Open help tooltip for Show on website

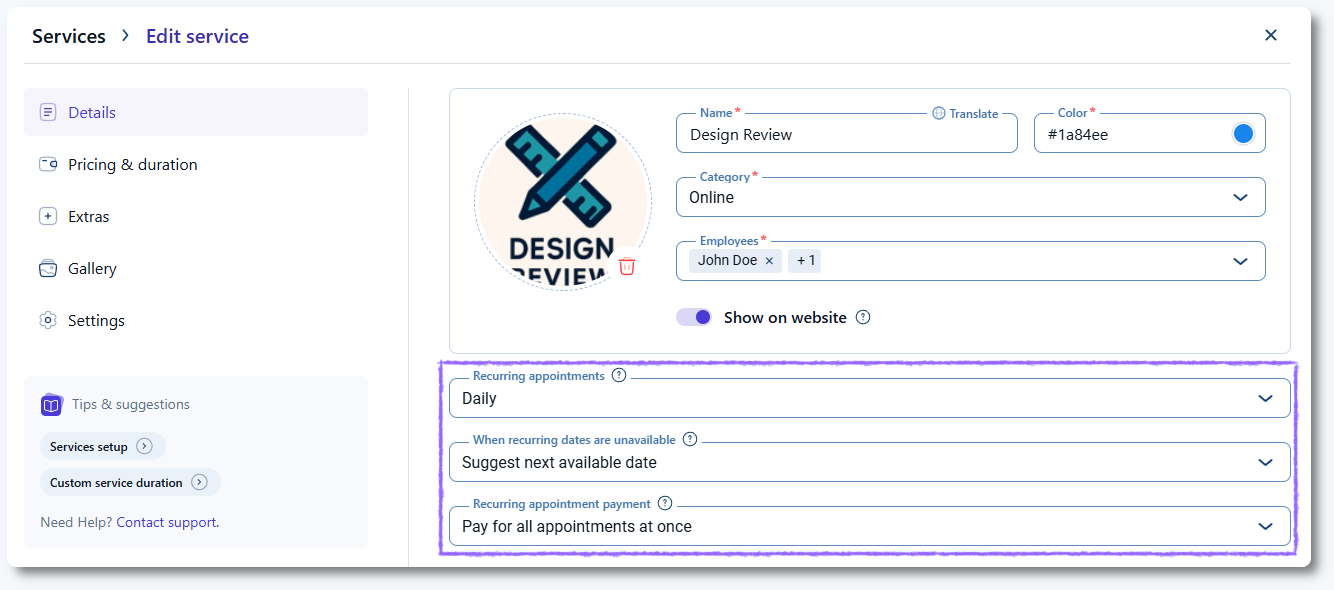point(863,318)
